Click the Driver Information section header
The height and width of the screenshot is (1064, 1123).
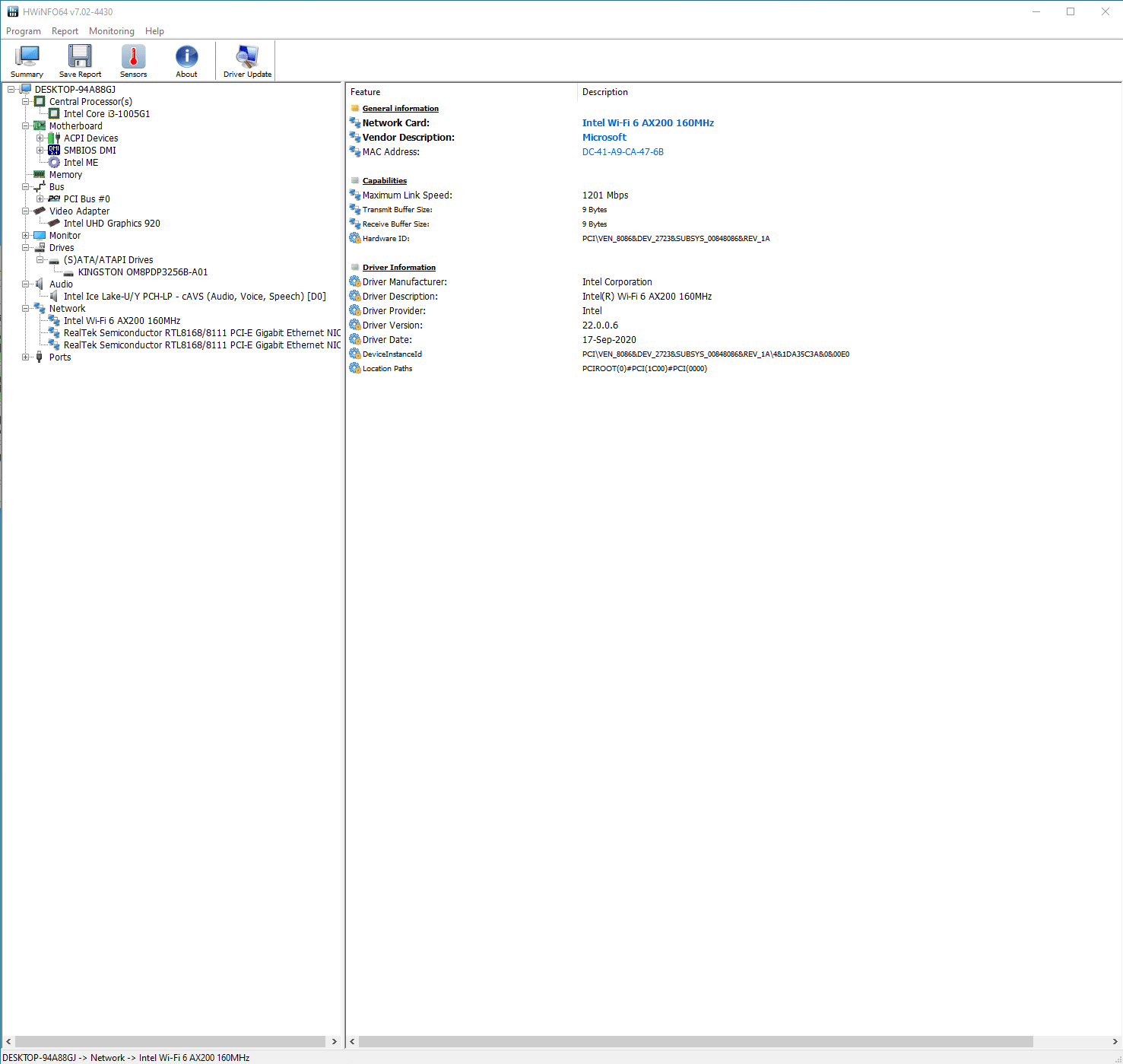click(x=398, y=267)
